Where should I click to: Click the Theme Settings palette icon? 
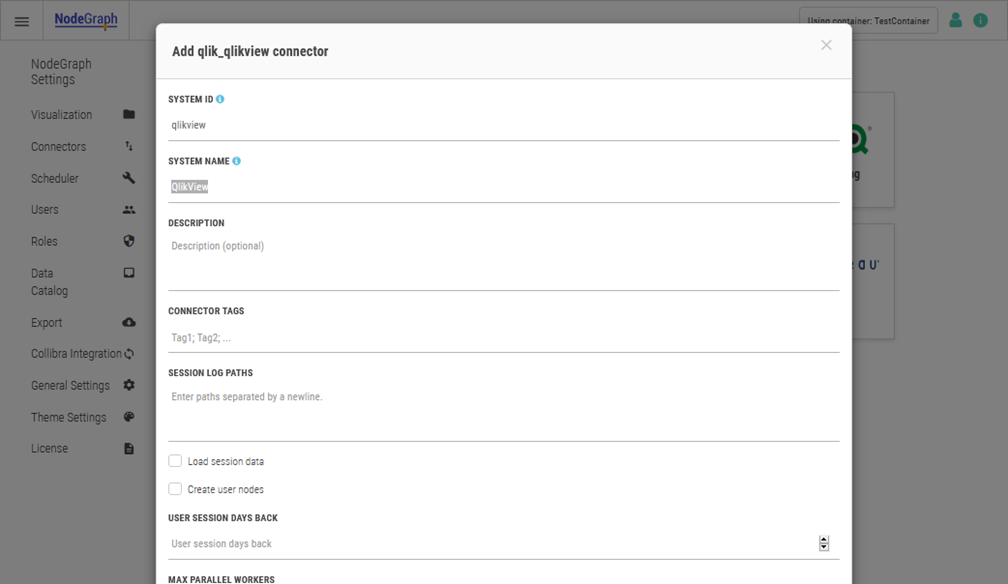(x=129, y=417)
